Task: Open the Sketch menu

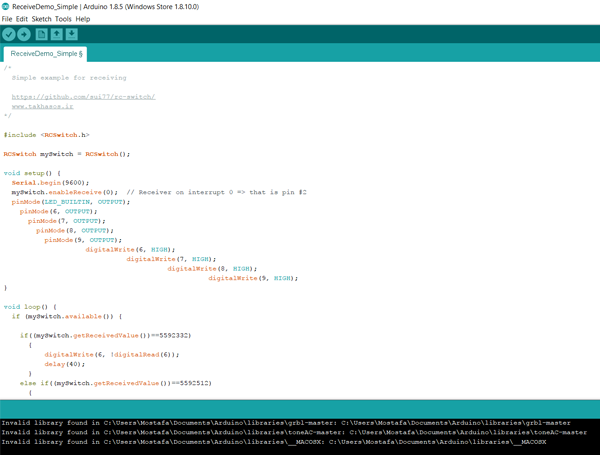Action: 41,19
